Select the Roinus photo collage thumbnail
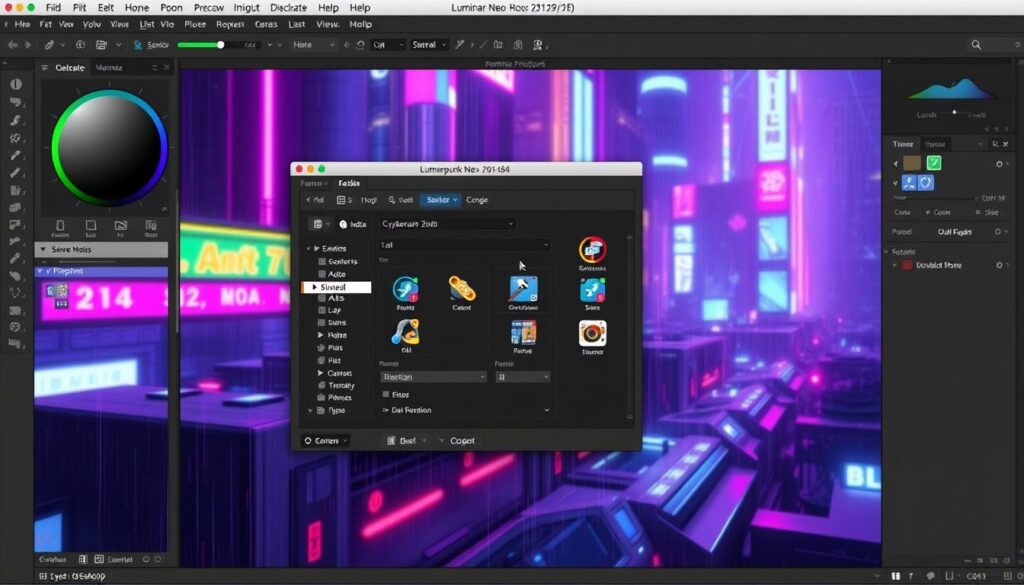1024x585 pixels. tap(523, 333)
